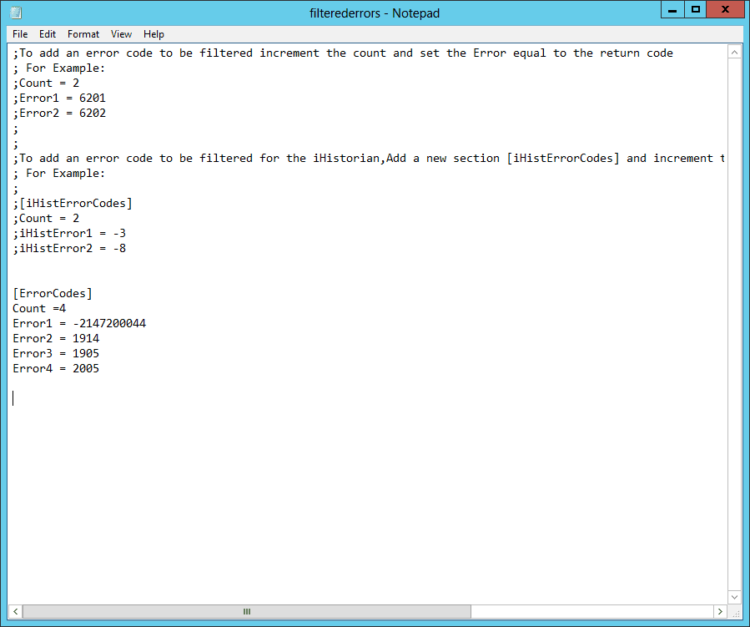
Task: Click on the [ErrorCodes] section line
Action: tap(53, 293)
